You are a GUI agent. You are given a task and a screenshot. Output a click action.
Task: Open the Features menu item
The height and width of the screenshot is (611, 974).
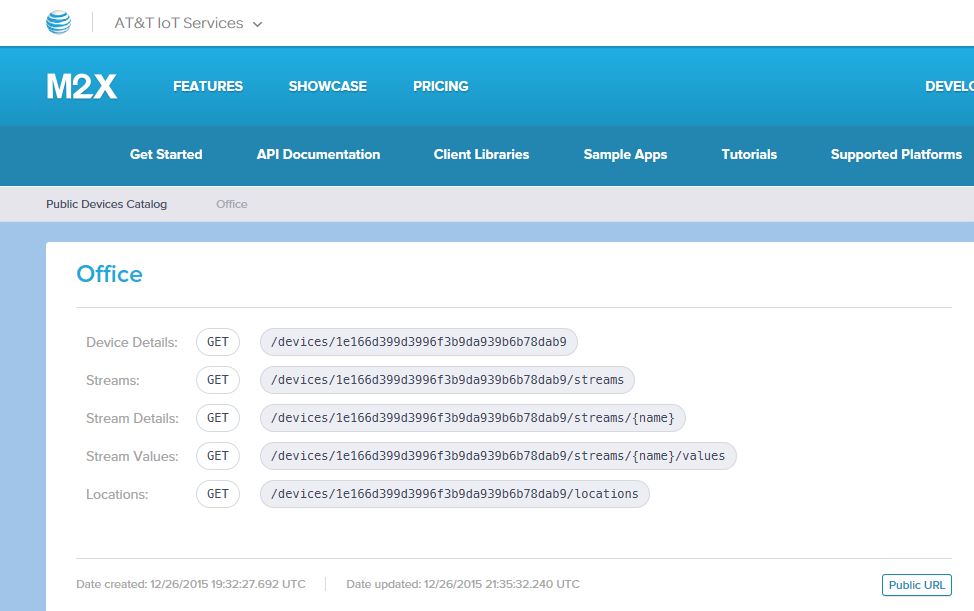[208, 87]
